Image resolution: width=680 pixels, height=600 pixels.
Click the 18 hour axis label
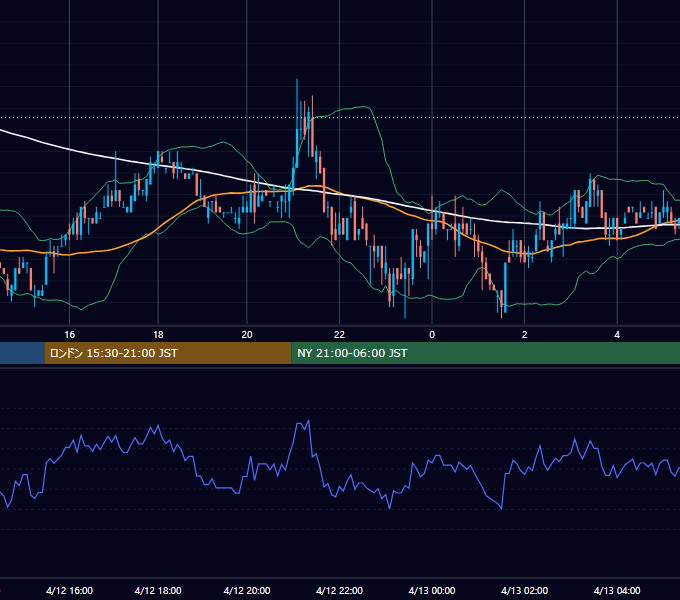pos(158,334)
